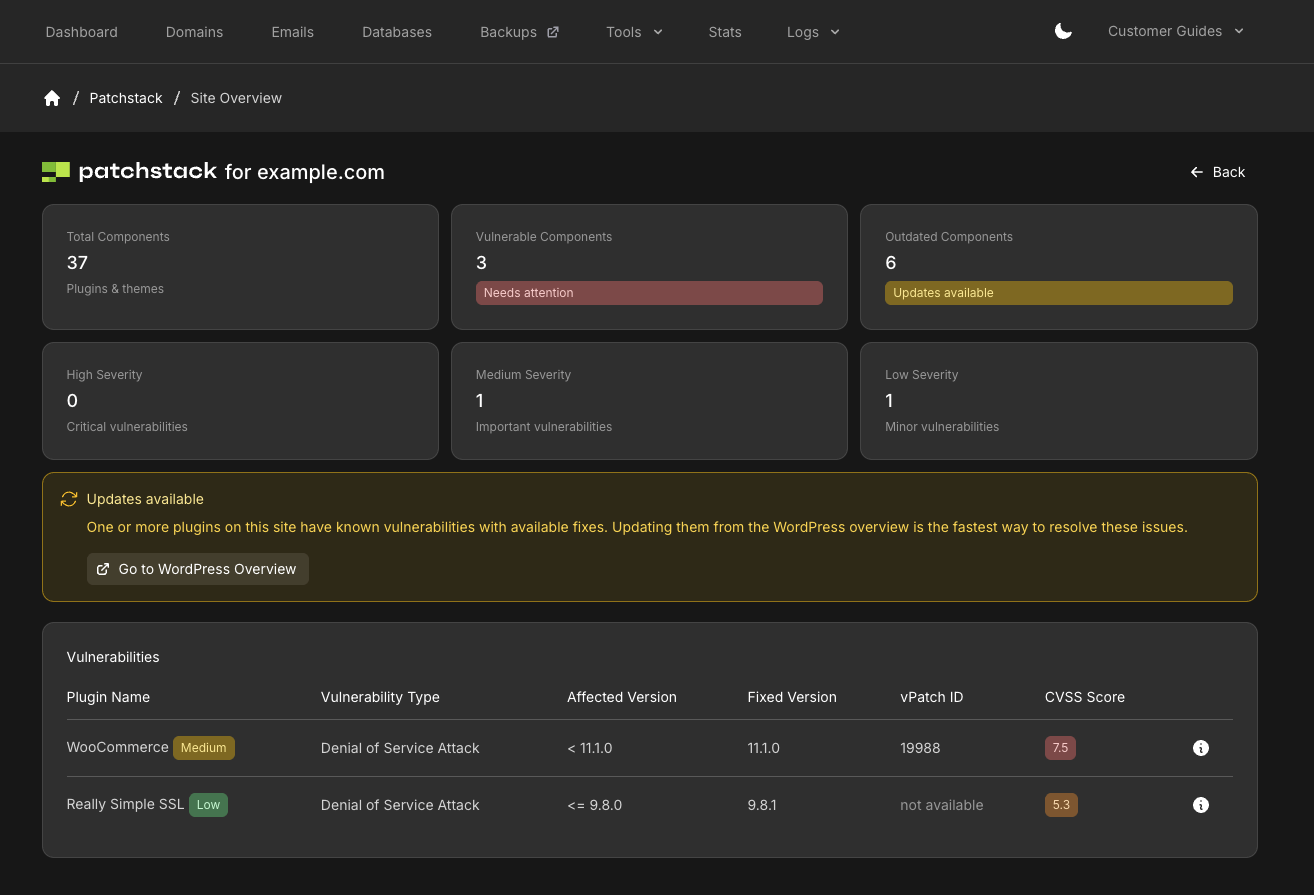Click the Fixed Version column header
This screenshot has width=1314, height=895.
pos(792,697)
